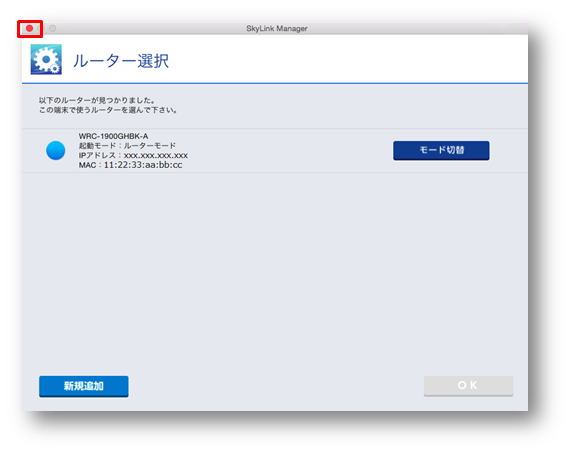Click the 起動モード:ルーターモード line
570x453 pixels.
(127, 146)
